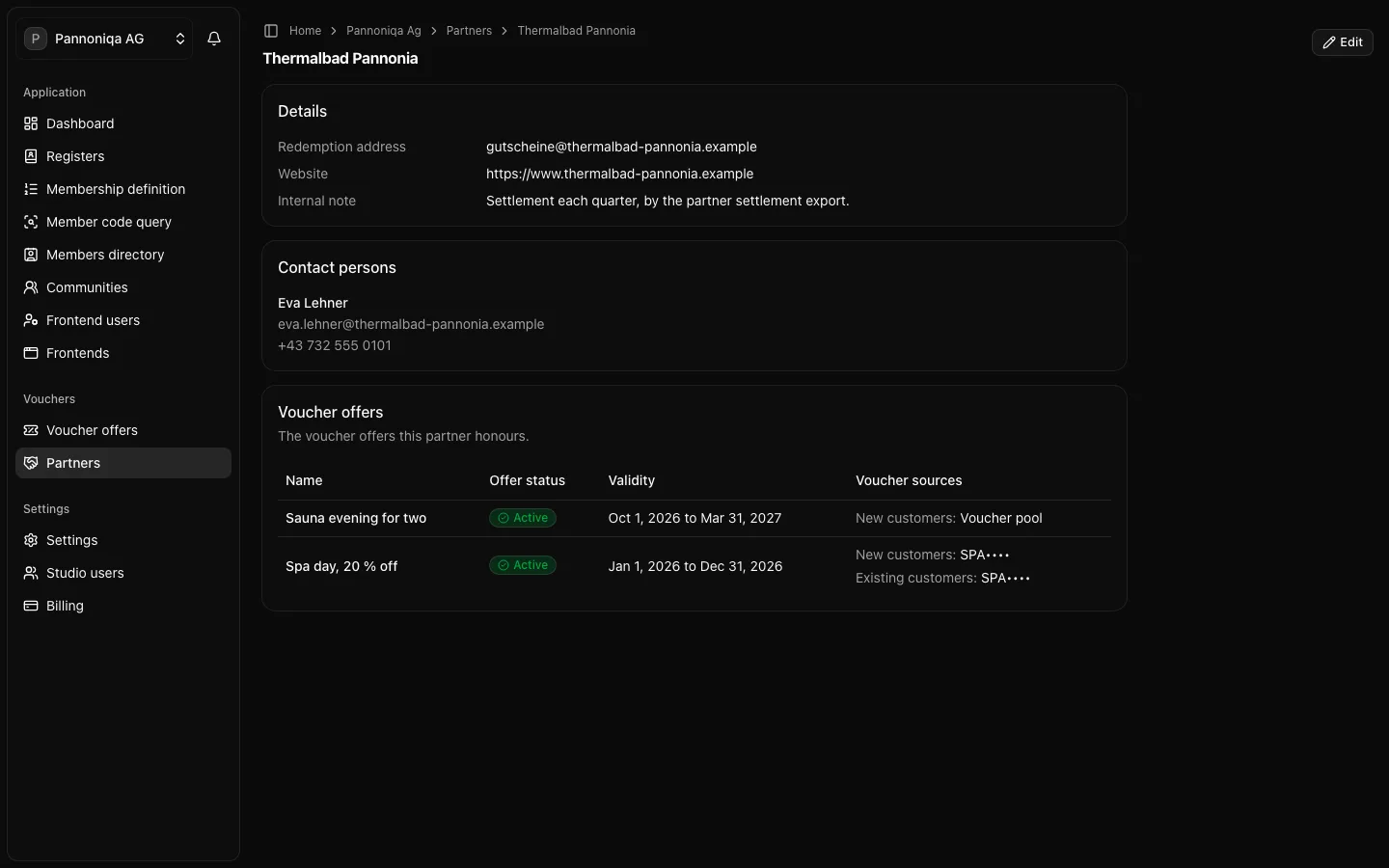The image size is (1389, 868).
Task: Click the Partners breadcrumb link
Action: (x=469, y=31)
